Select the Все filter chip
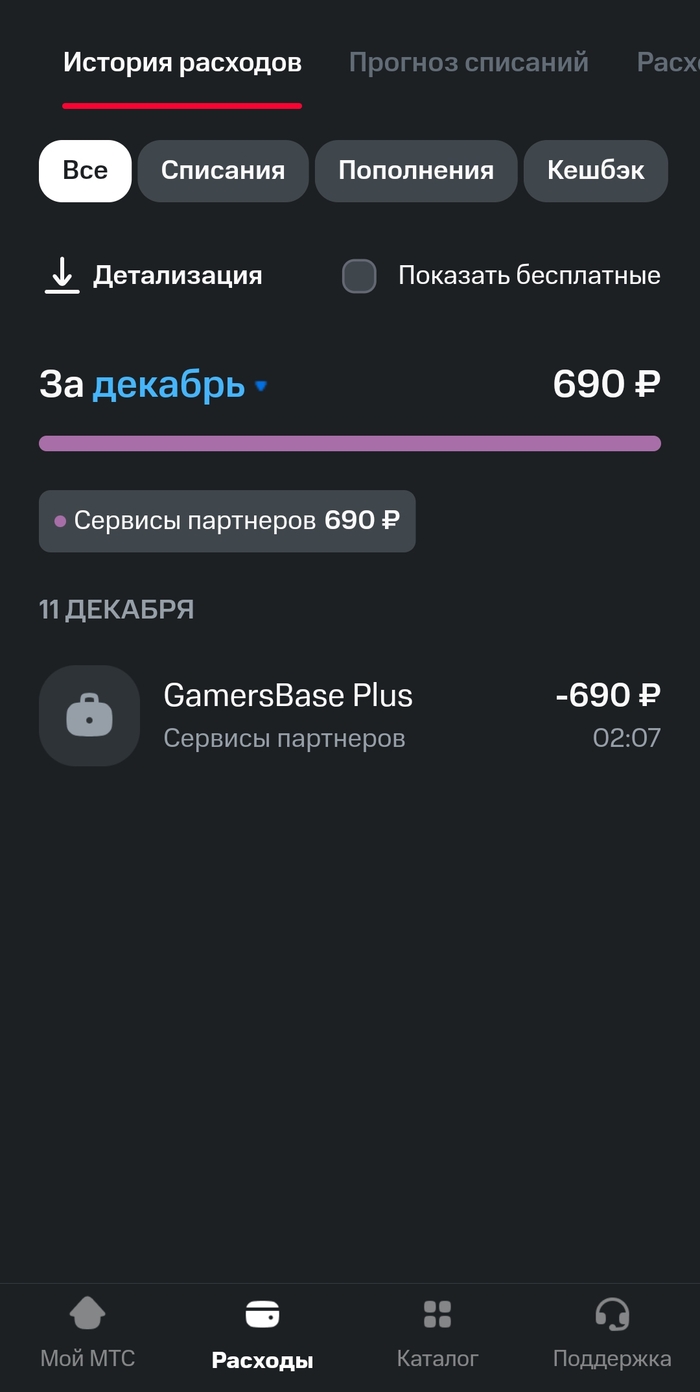 (x=85, y=171)
